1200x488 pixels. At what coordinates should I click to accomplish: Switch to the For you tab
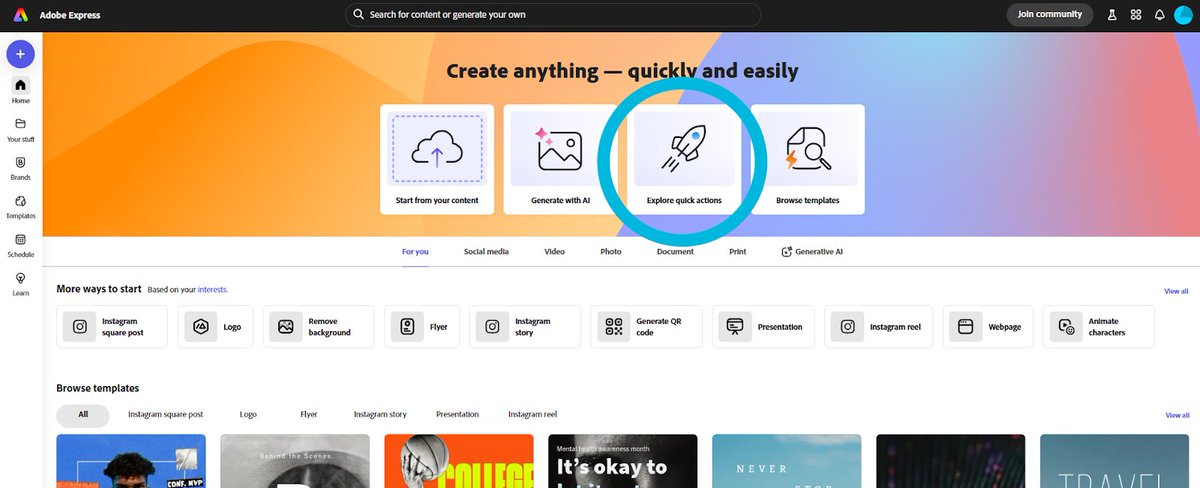coord(415,252)
